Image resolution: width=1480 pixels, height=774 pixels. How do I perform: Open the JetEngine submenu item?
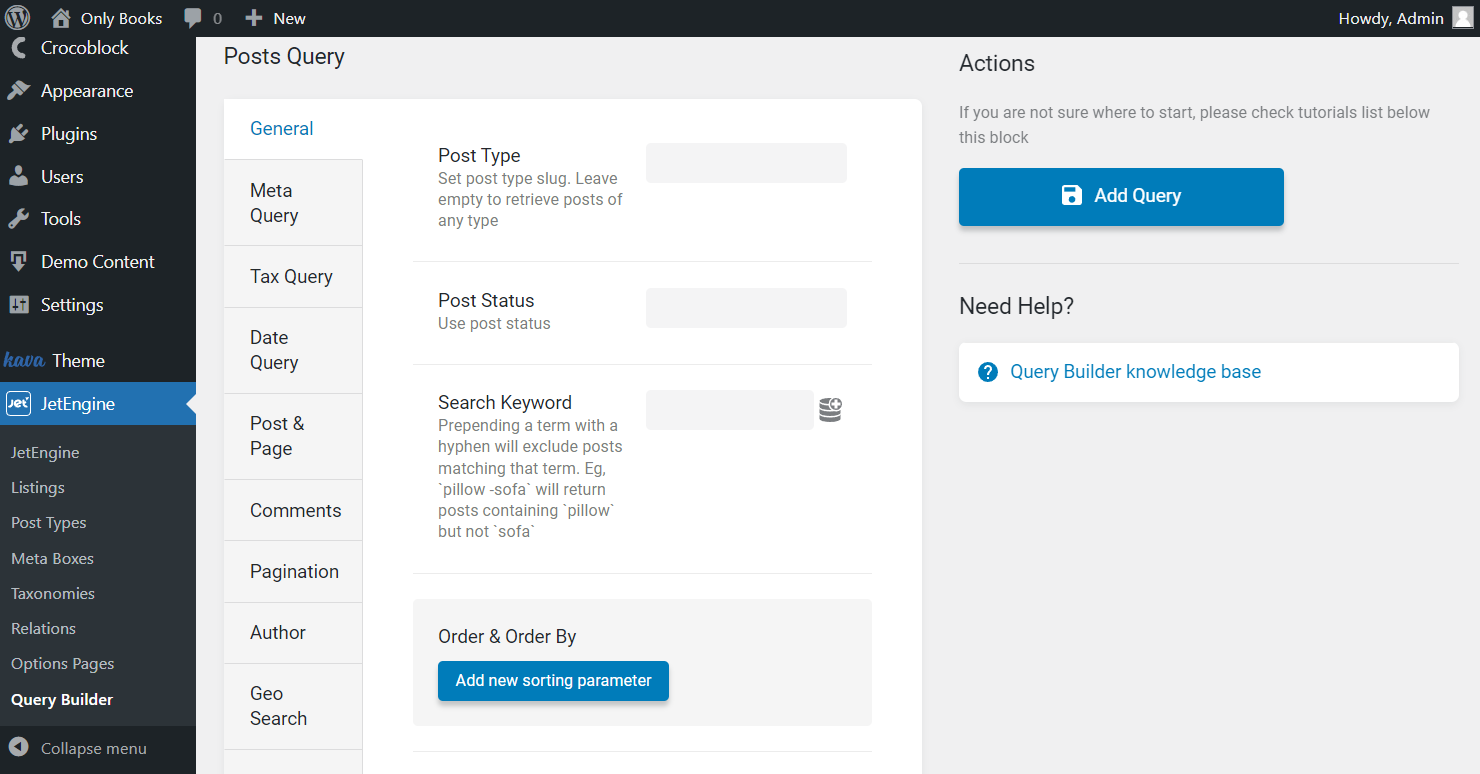point(45,453)
